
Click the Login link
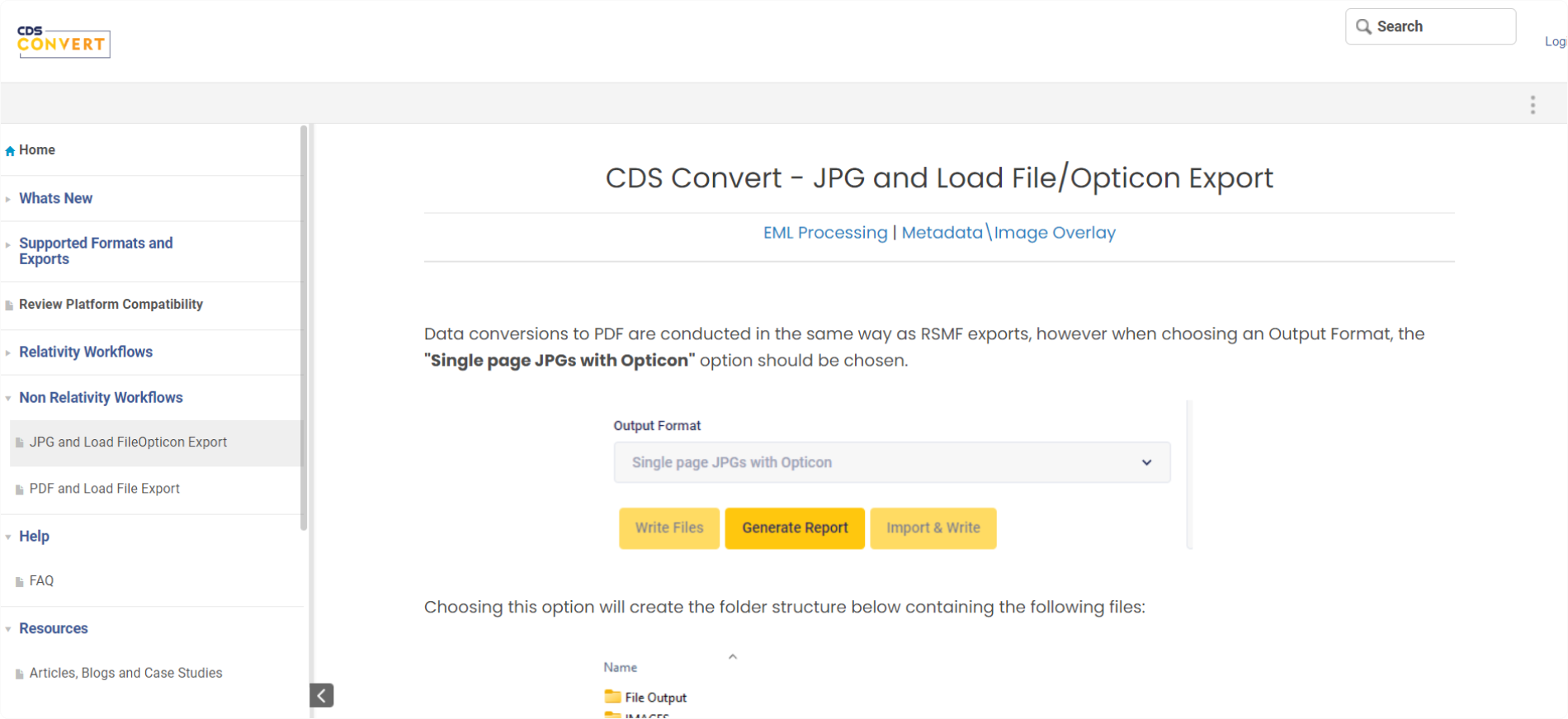click(x=1556, y=41)
